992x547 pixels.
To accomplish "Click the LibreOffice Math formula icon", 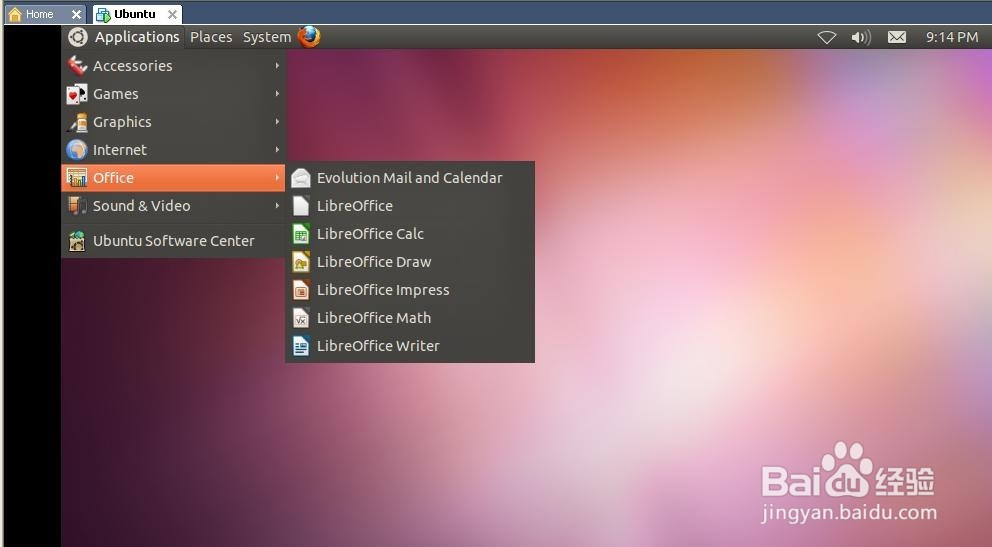I will click(x=301, y=317).
